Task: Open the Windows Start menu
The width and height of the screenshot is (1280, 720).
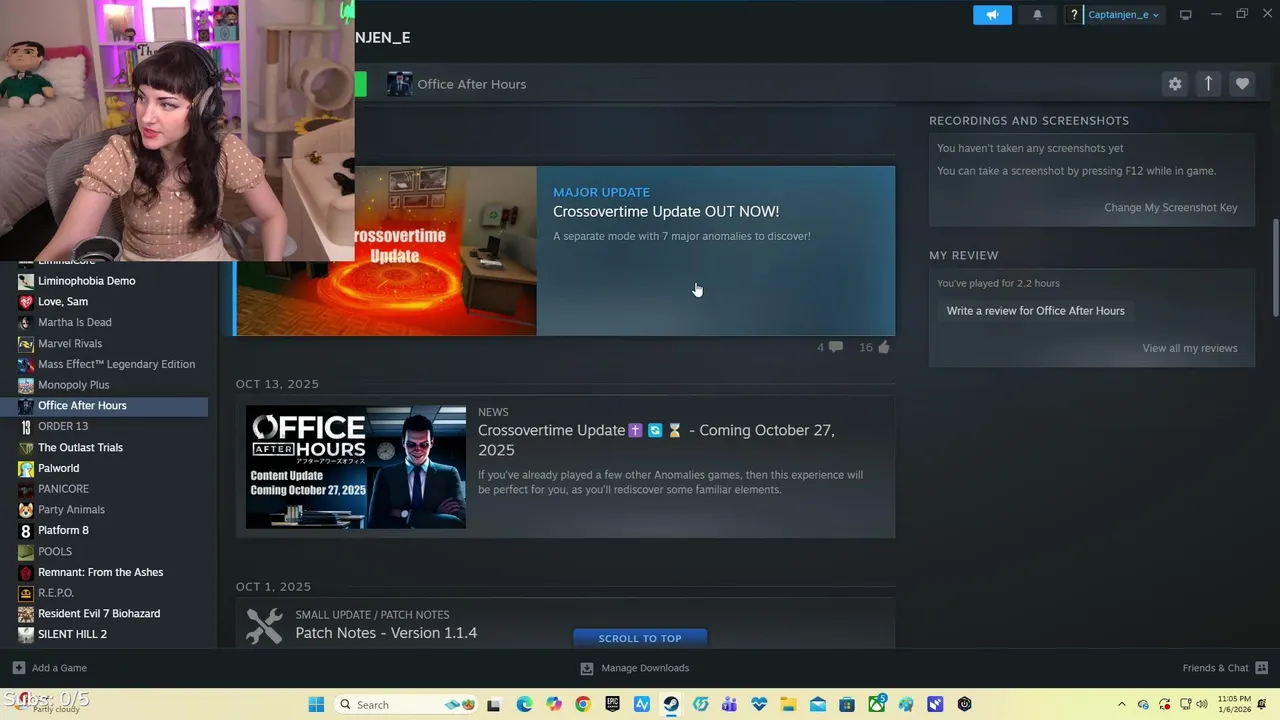Action: point(316,704)
